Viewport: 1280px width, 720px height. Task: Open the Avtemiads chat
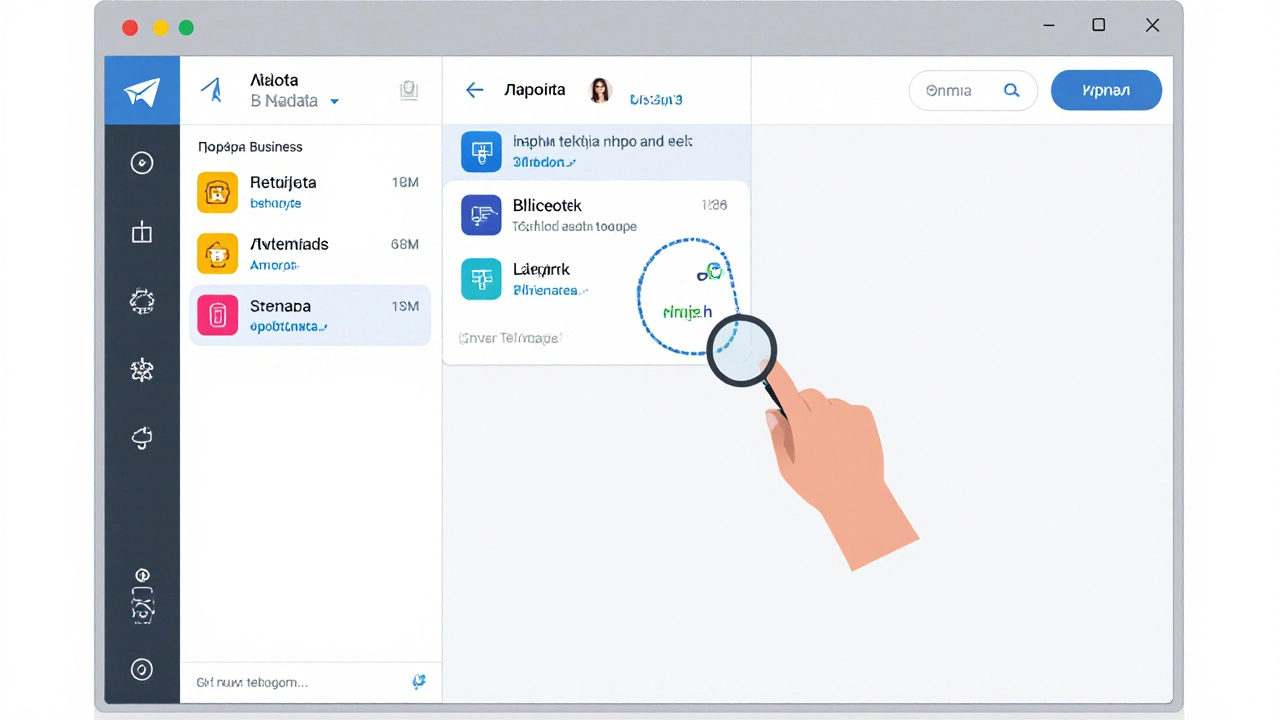pos(309,253)
